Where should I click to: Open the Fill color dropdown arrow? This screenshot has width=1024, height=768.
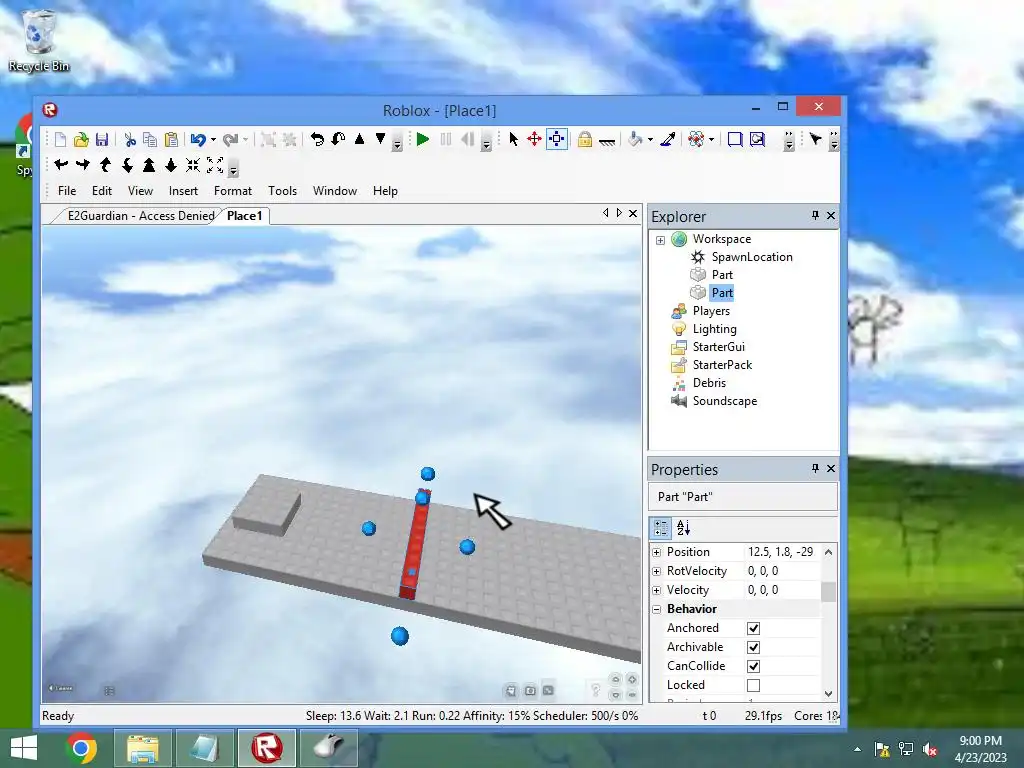pyautogui.click(x=650, y=140)
